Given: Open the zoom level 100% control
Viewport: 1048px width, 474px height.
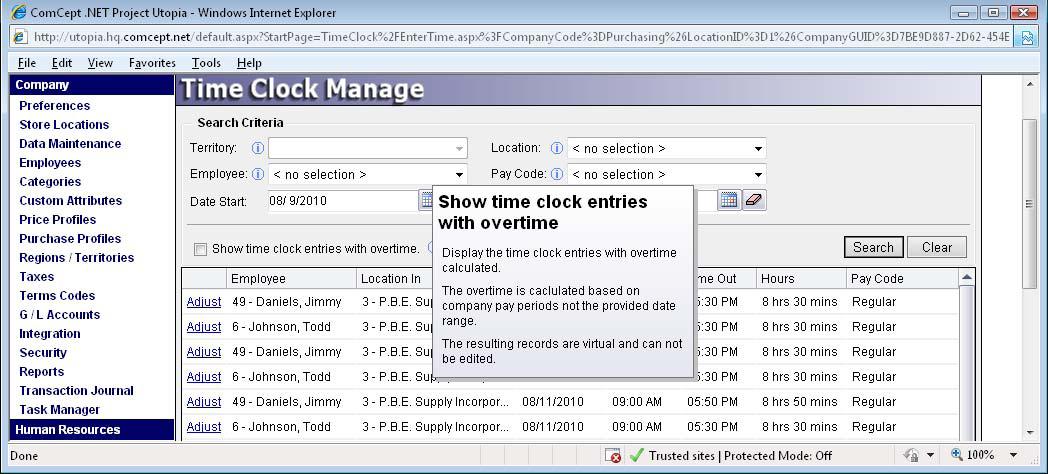Looking at the screenshot, I should [978, 456].
